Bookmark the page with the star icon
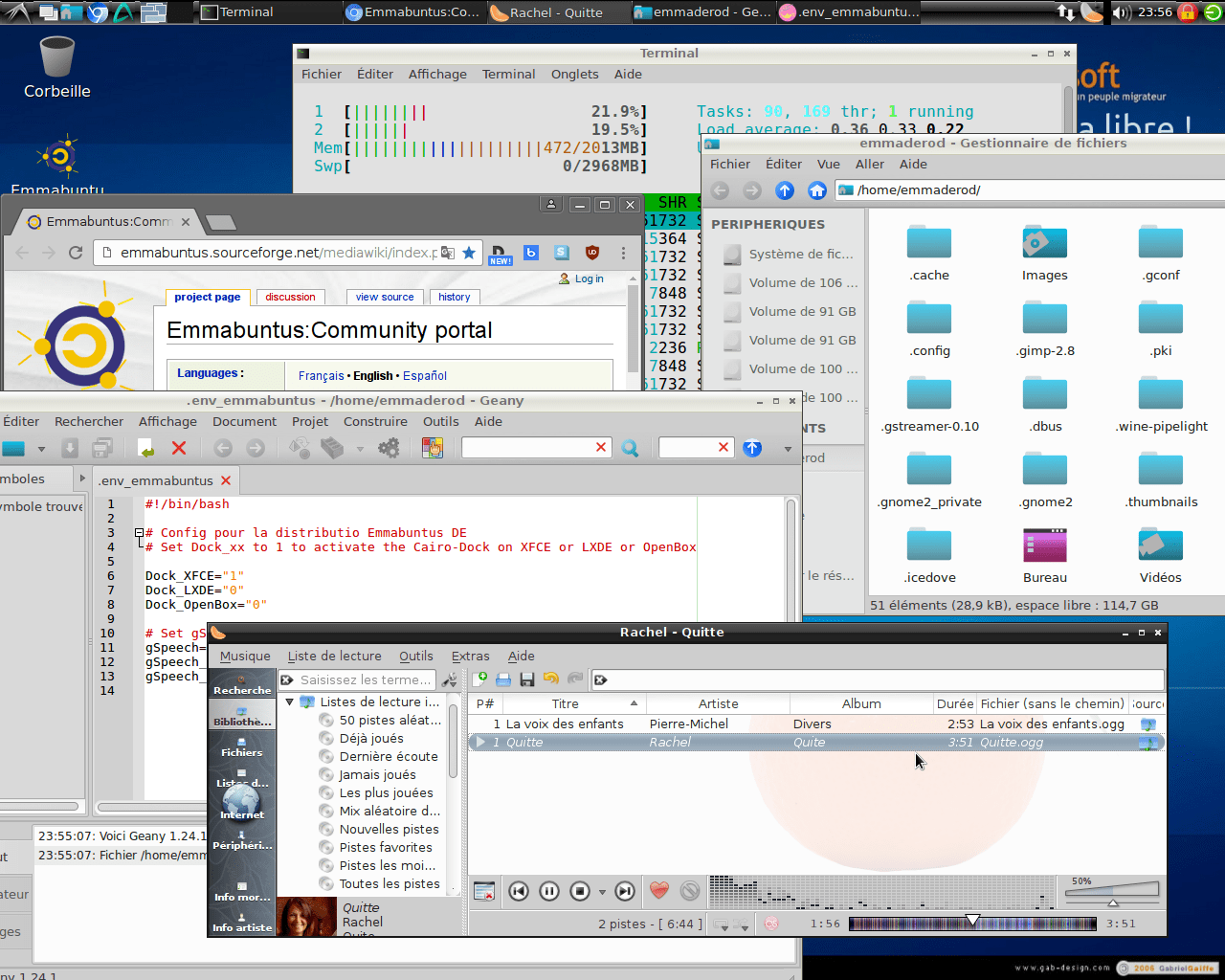Screen dimensions: 1225x980 point(469,253)
